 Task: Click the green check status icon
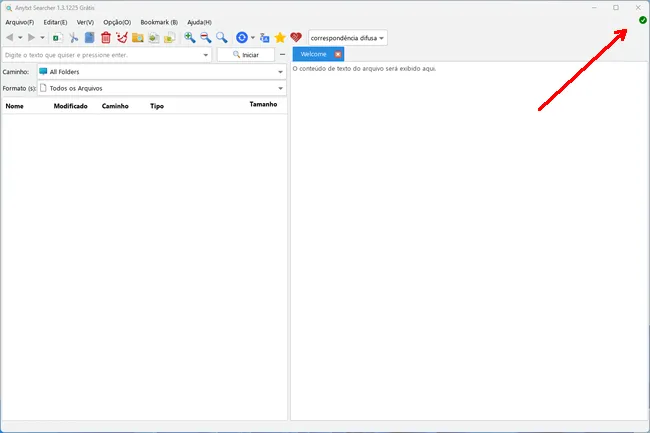(x=643, y=20)
